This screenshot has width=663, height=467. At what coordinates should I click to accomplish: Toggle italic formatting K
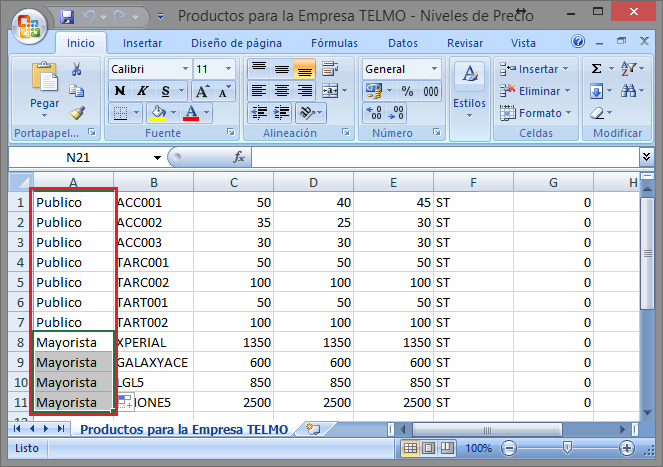pos(142,91)
